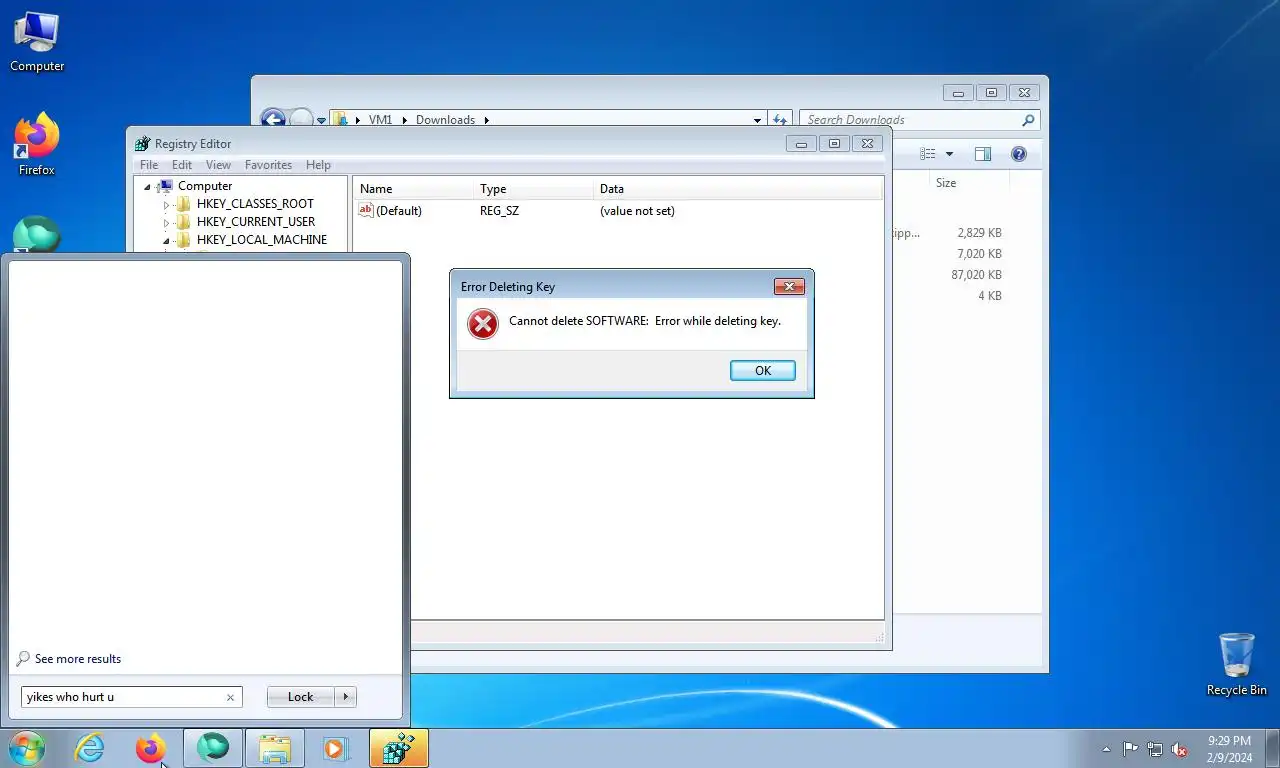1280x768 pixels.
Task: Confirm the error dialog with OK
Action: 762,370
